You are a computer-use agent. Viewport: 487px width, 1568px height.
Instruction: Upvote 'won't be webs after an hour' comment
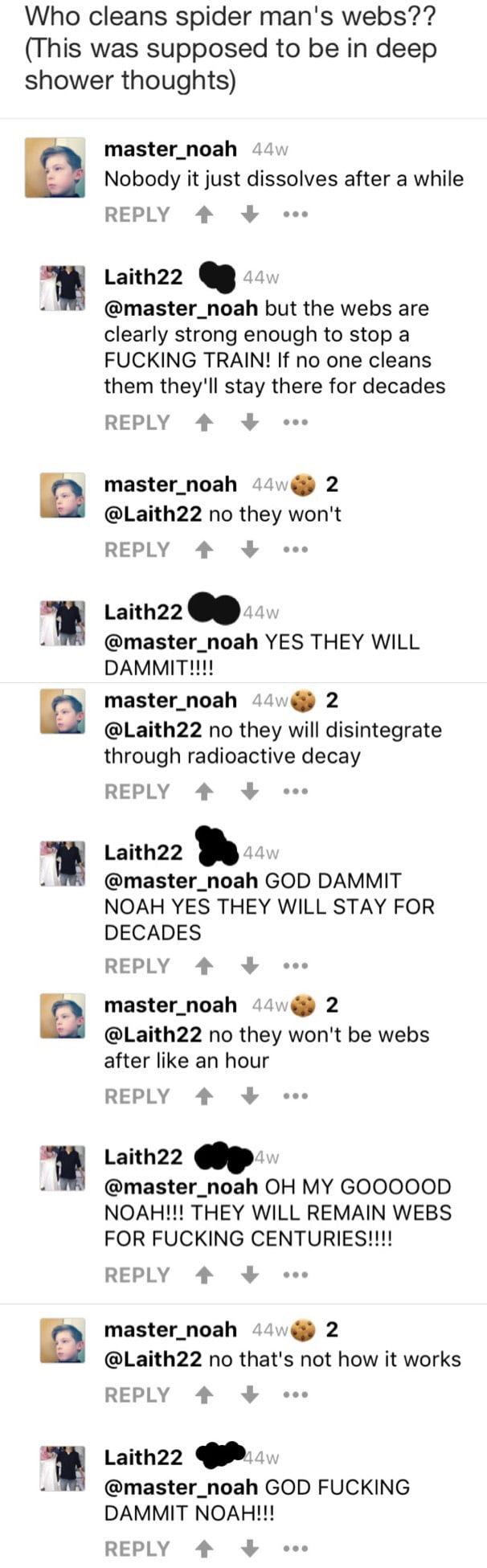coord(205,1096)
